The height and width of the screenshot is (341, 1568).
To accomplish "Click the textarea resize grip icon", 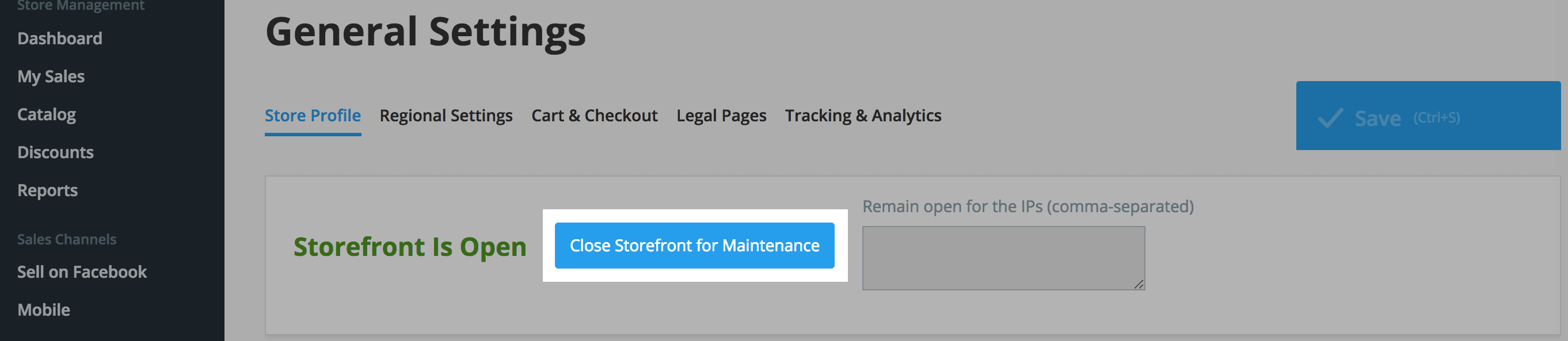I will 1138,284.
